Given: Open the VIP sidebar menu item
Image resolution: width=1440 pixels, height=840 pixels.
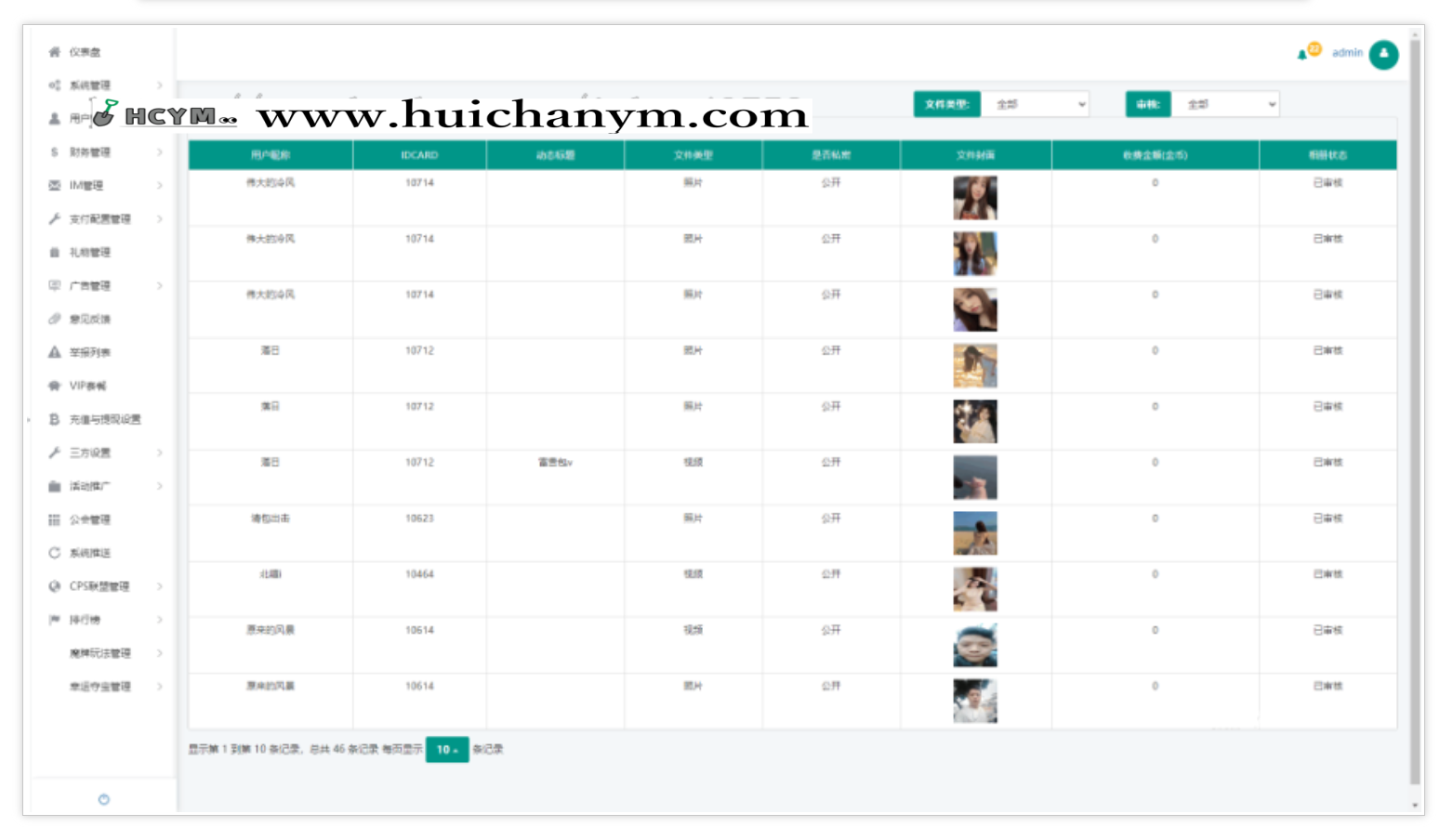Looking at the screenshot, I should pos(87,386).
